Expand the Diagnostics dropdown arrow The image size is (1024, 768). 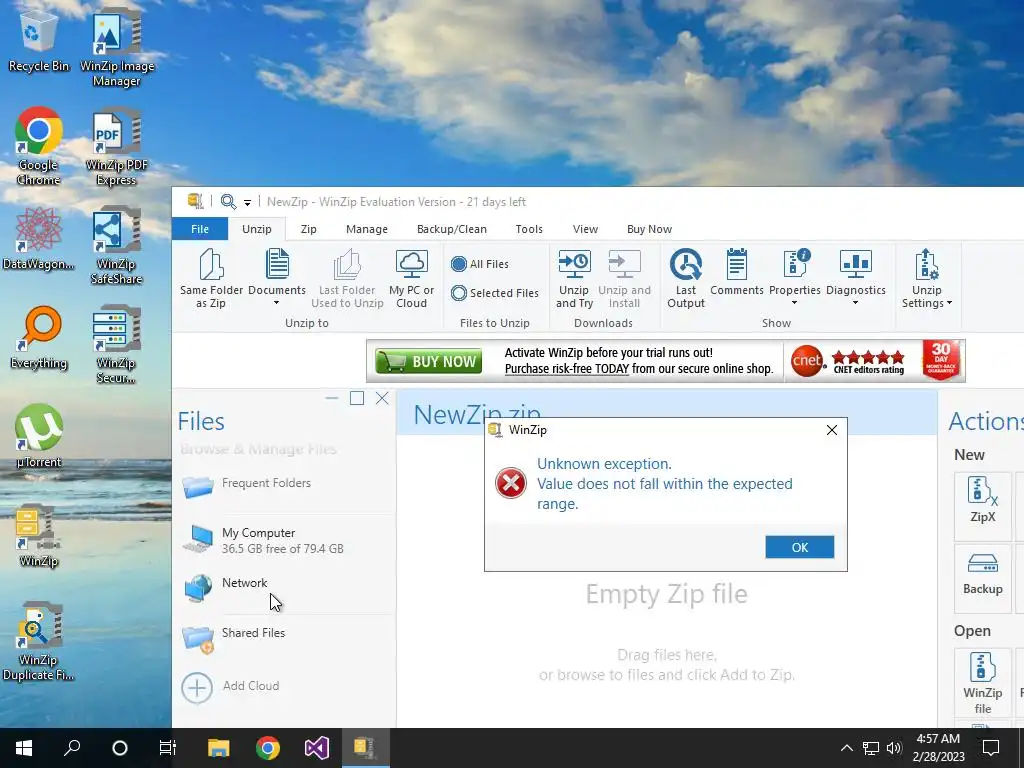[856, 302]
